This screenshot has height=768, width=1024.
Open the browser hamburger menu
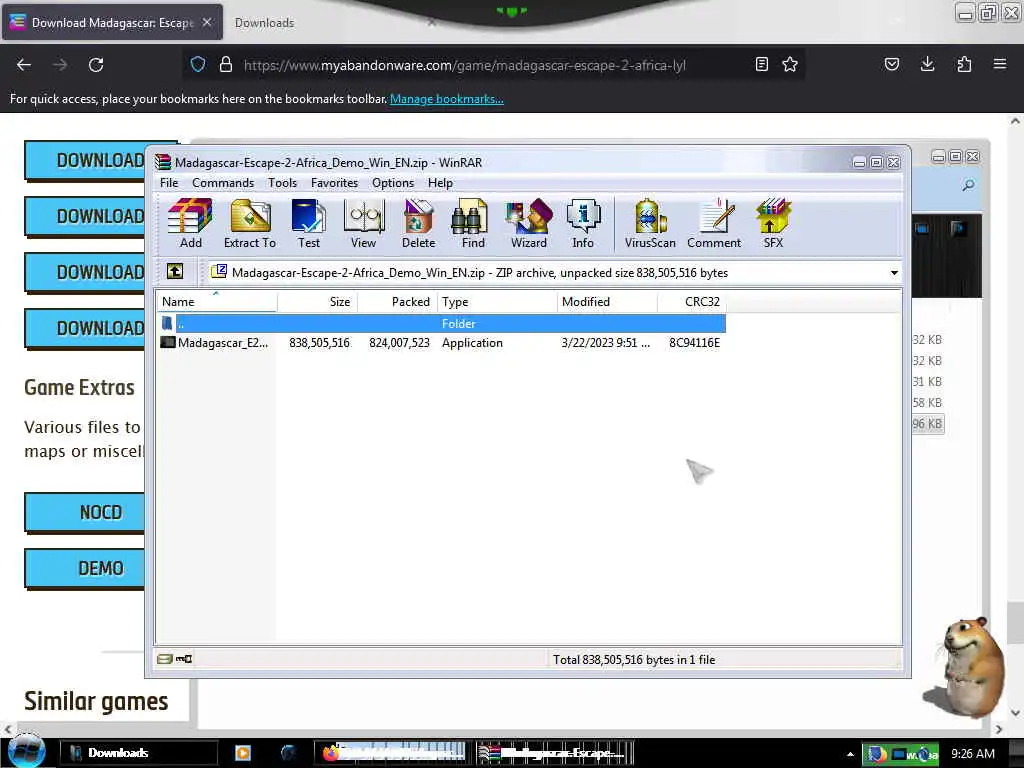click(1000, 64)
